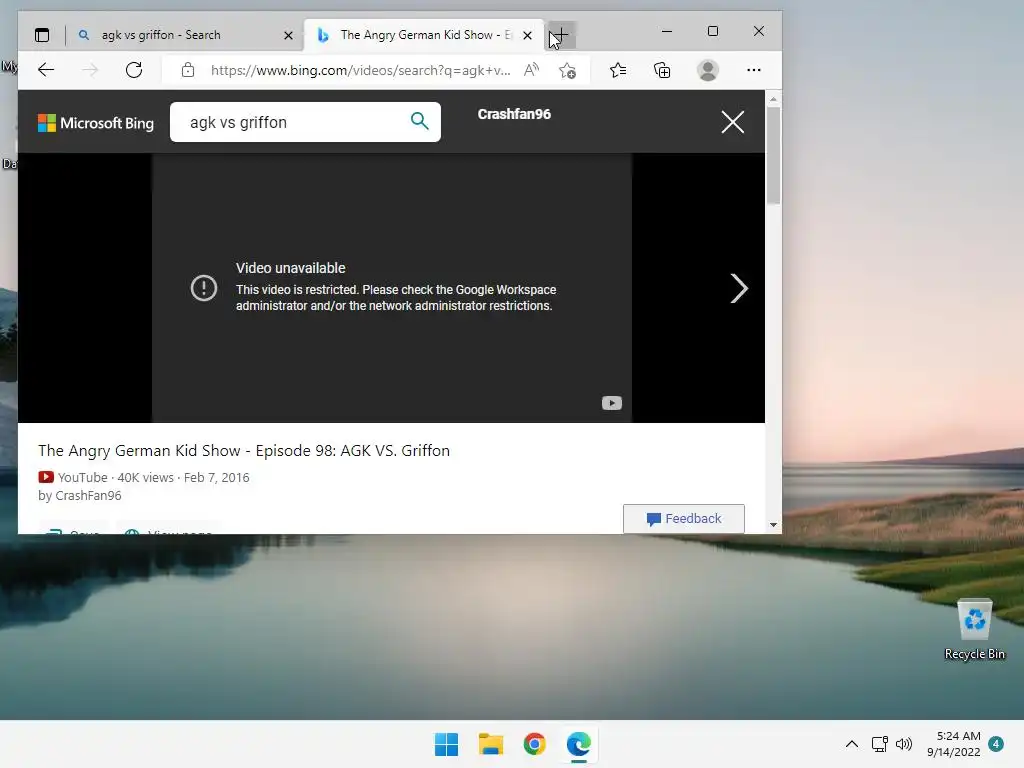Viewport: 1024px width, 768px height.
Task: Click the YouTube logo in video player
Action: click(612, 403)
